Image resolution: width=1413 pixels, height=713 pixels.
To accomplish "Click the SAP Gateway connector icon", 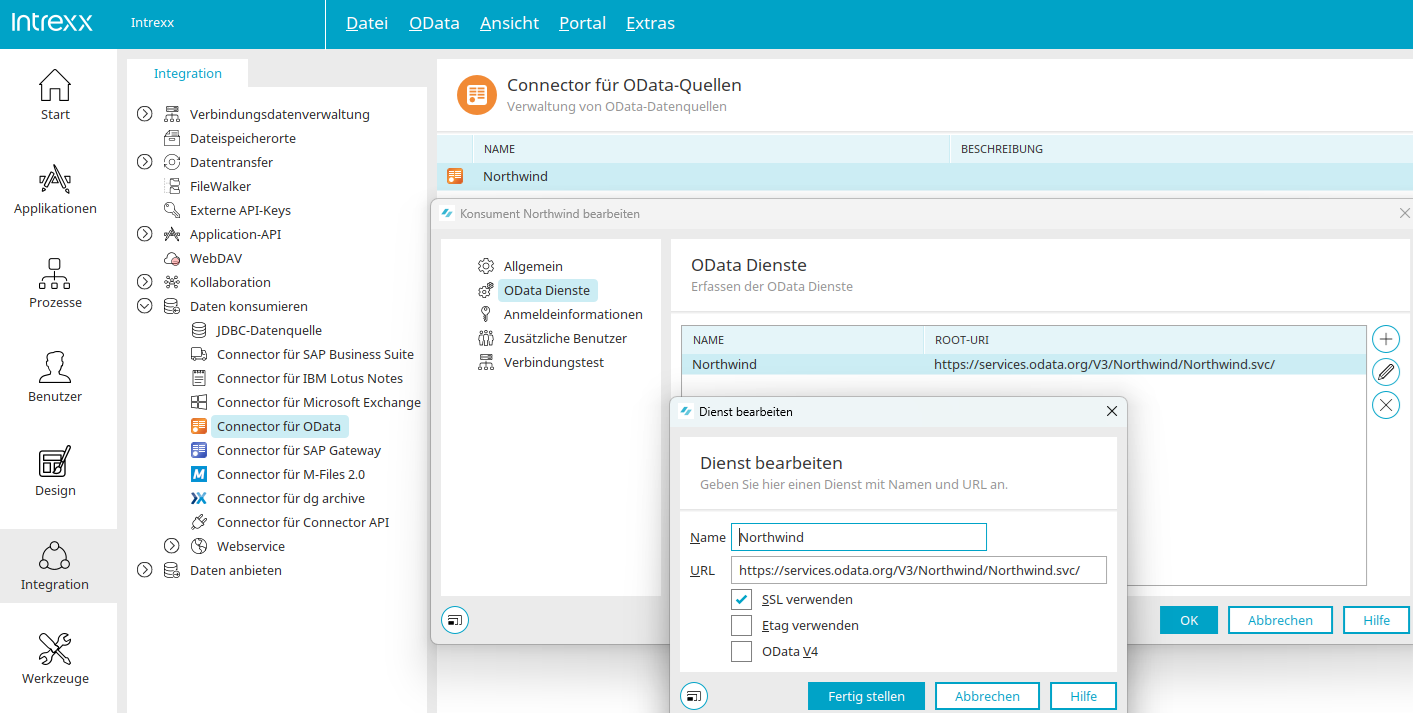I will click(x=198, y=450).
